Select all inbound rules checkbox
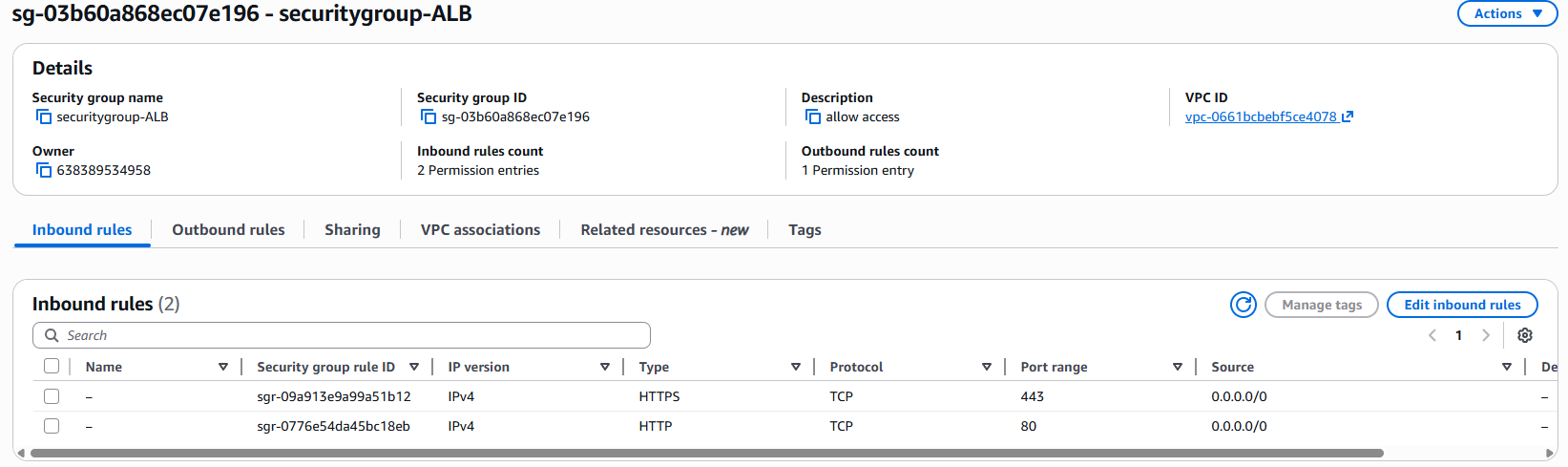This screenshot has width=1568, height=467. [x=52, y=367]
